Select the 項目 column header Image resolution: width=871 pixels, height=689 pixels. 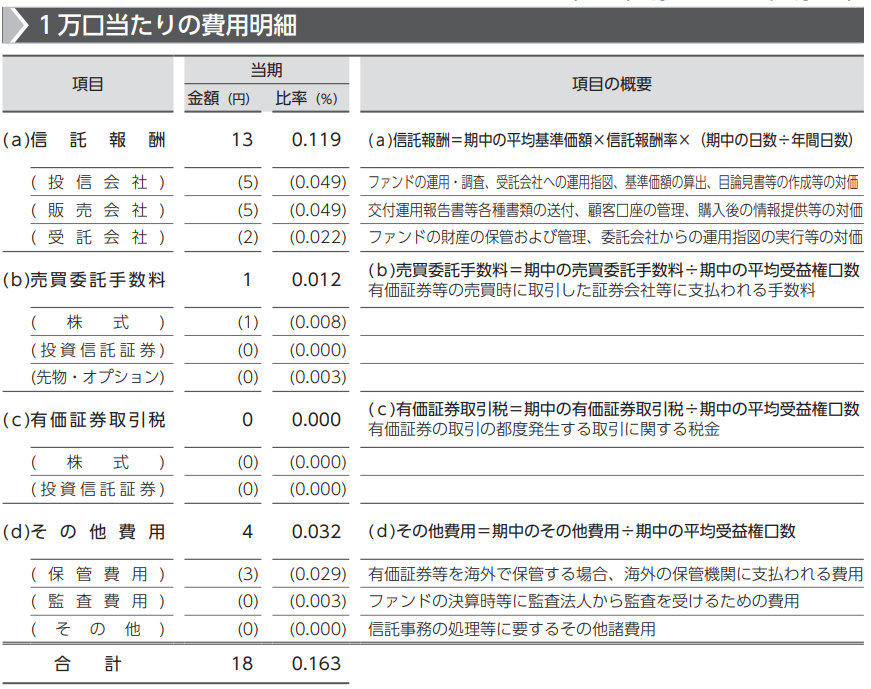click(x=88, y=84)
